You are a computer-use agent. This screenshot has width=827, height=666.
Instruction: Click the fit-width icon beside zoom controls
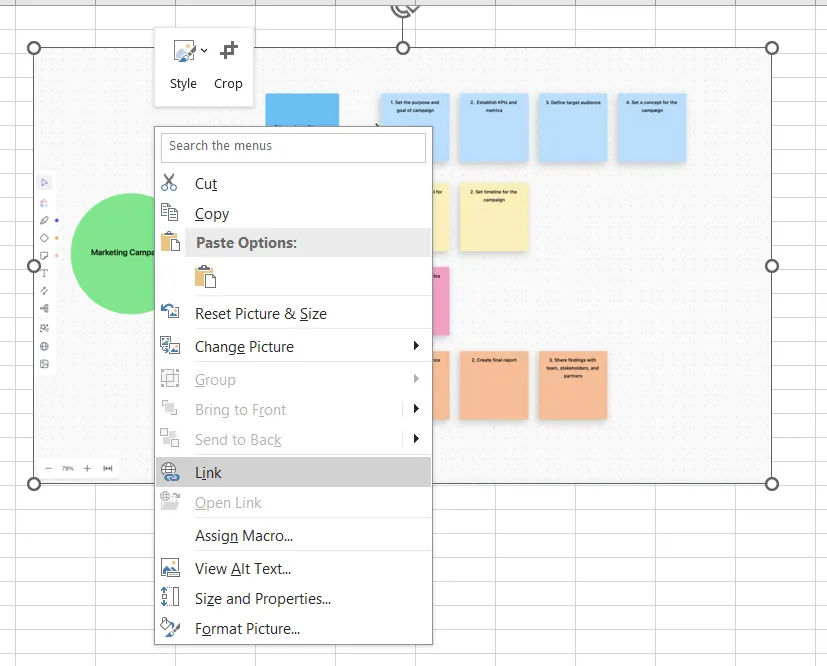point(108,468)
